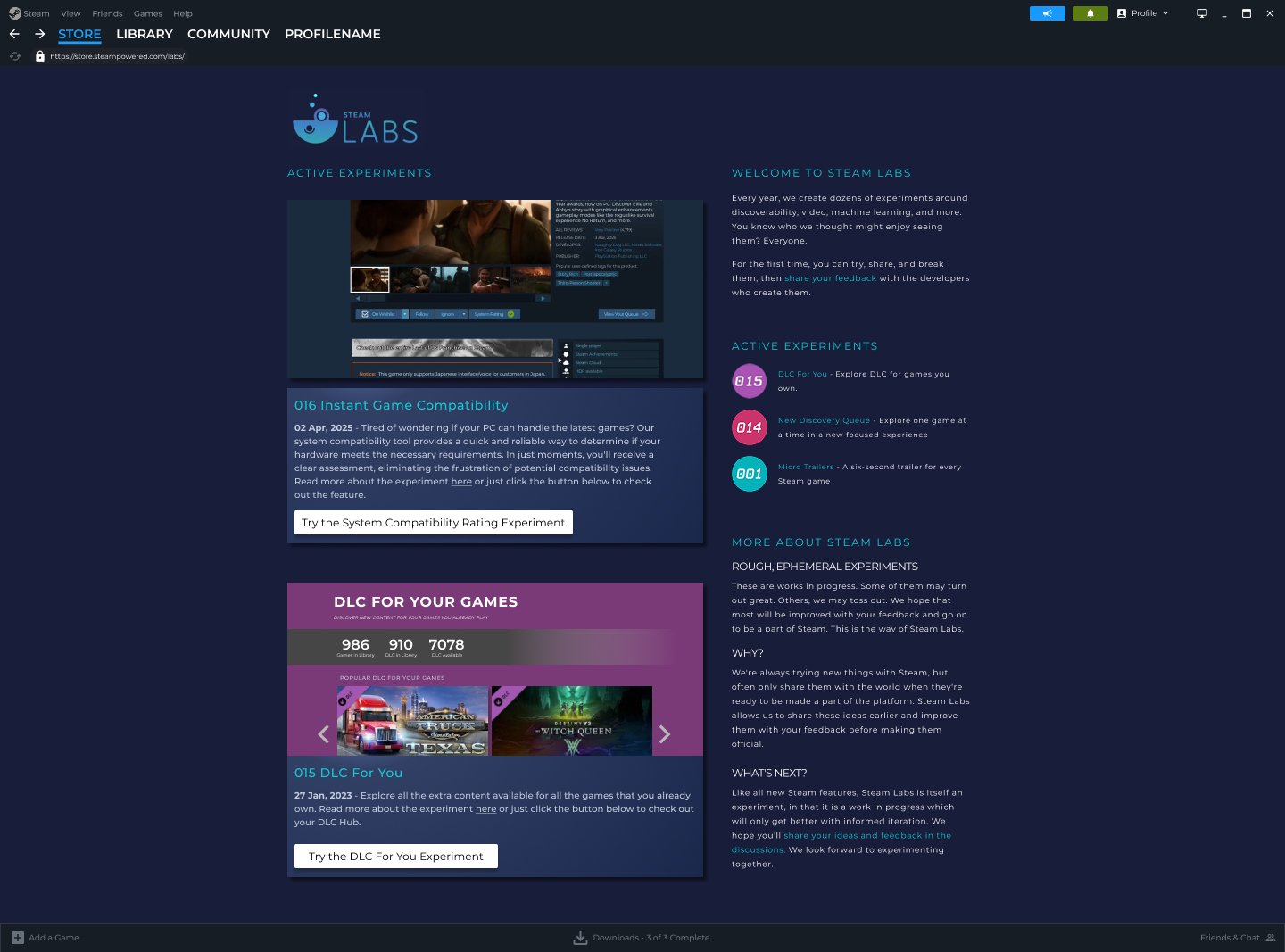Click the teal 001 experiment badge

749,474
